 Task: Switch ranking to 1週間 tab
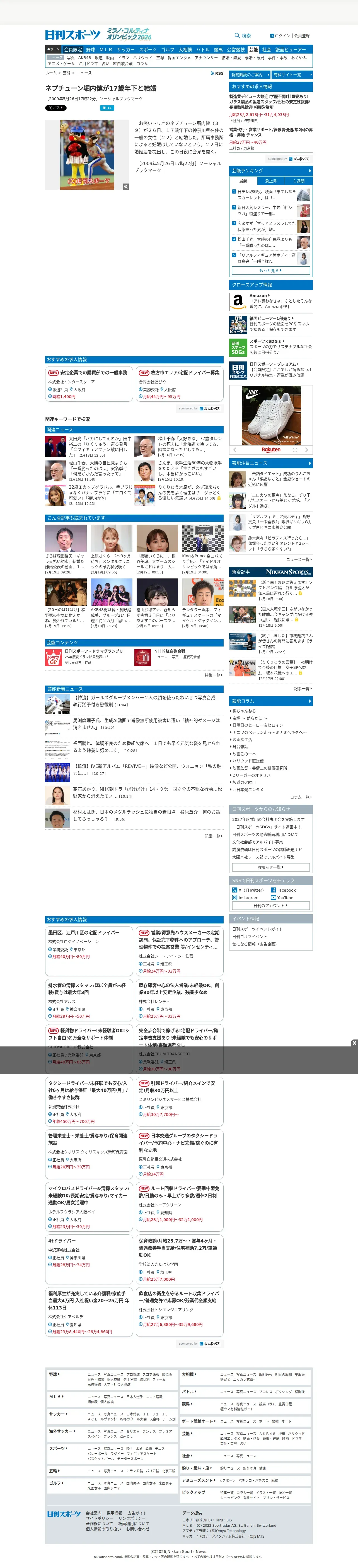click(x=298, y=181)
